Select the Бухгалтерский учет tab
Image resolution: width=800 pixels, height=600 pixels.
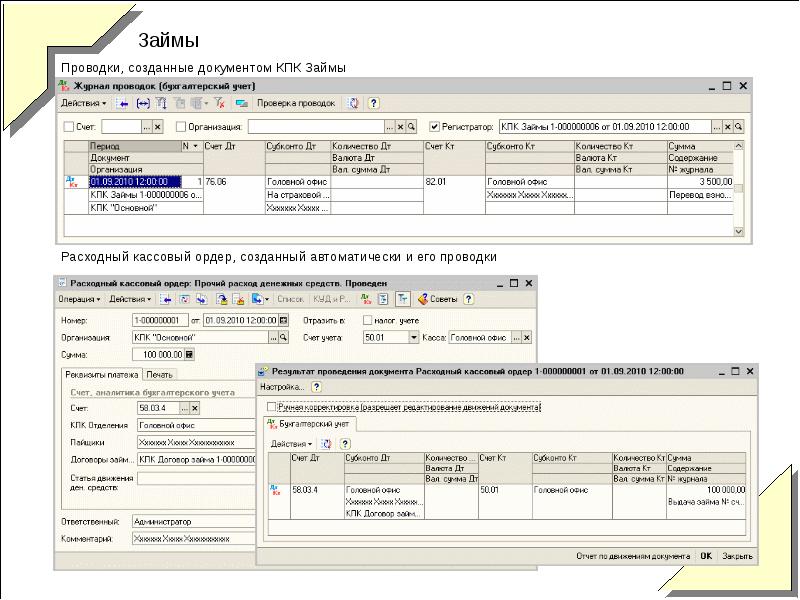(310, 424)
